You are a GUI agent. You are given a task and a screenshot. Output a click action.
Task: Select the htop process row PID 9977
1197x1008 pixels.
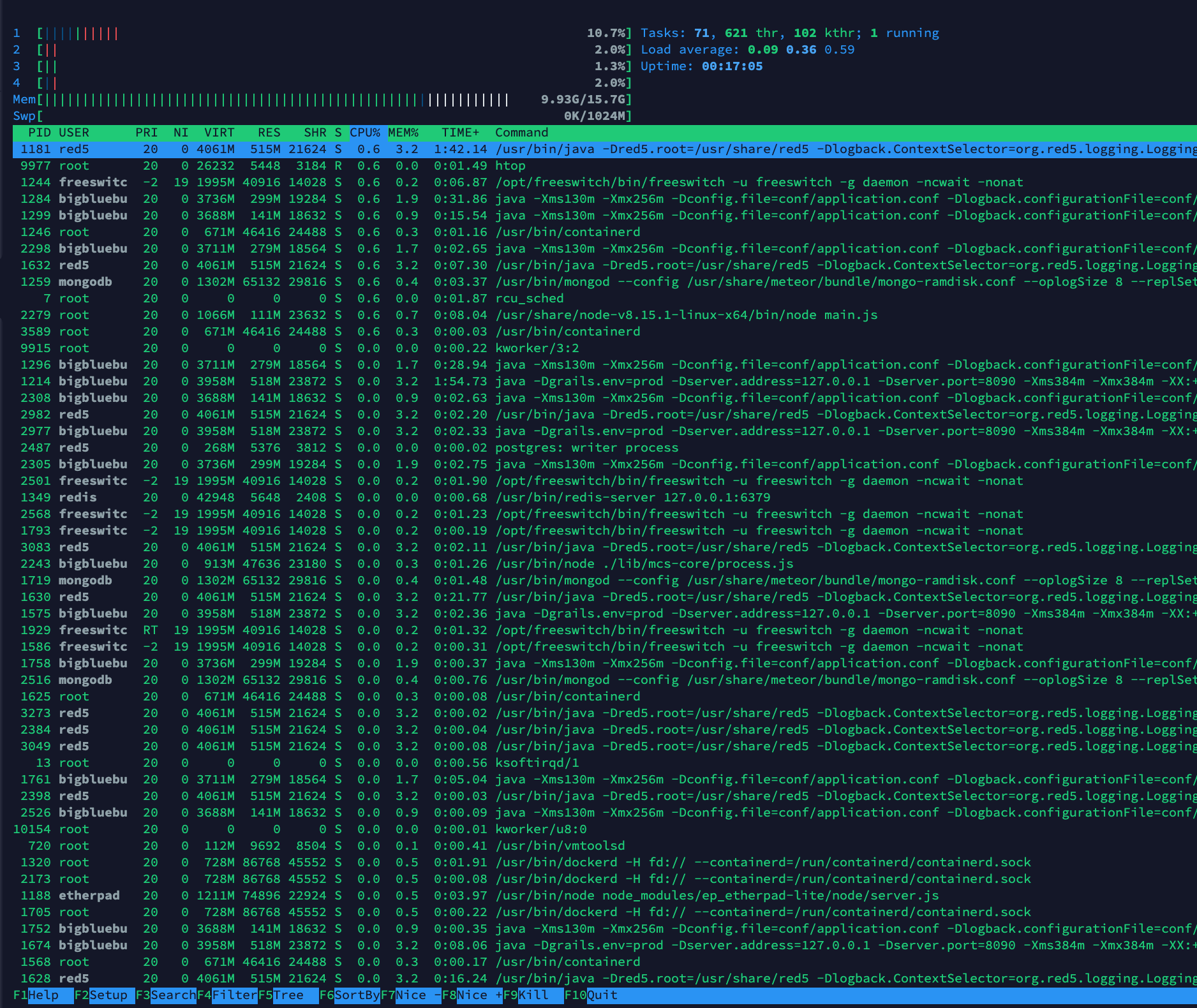[x=605, y=166]
